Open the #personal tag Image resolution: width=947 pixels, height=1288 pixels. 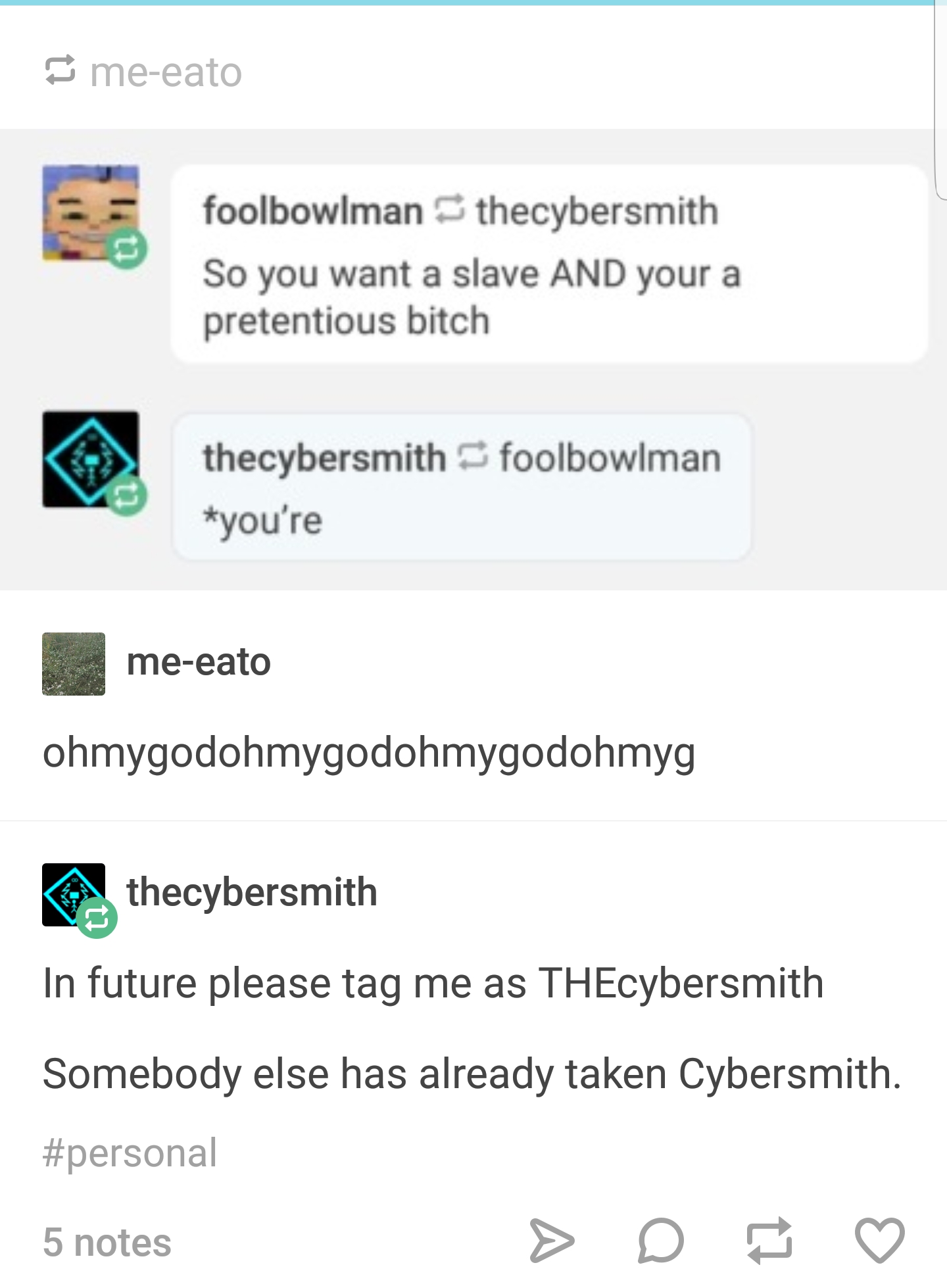point(130,1153)
